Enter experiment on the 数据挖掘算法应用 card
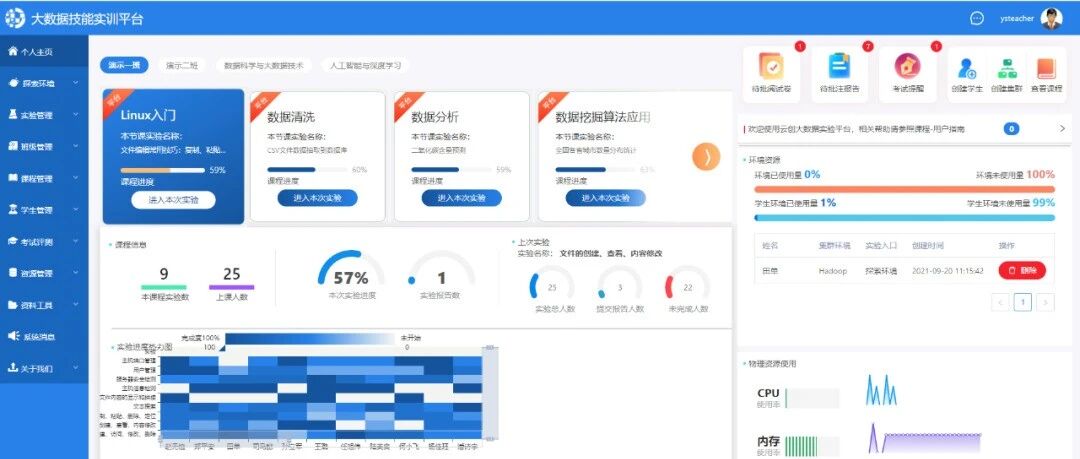The image size is (1080, 459). point(605,198)
